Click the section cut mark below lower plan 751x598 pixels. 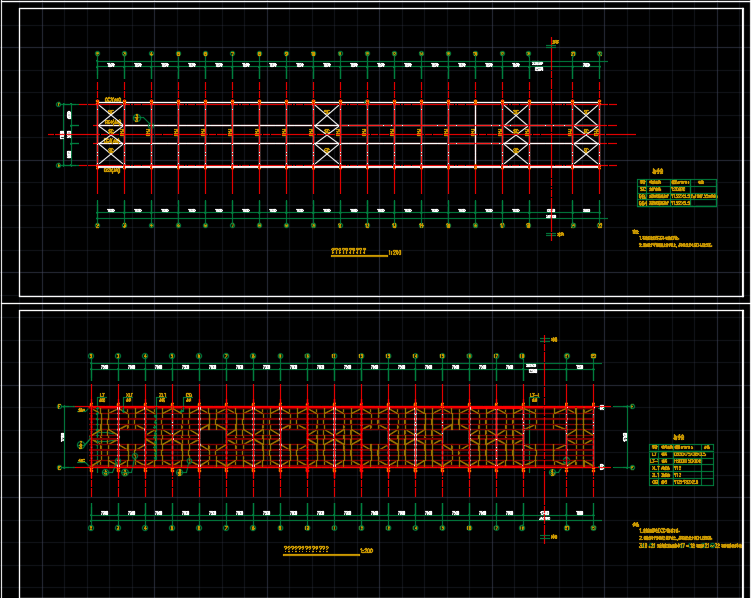click(546, 537)
